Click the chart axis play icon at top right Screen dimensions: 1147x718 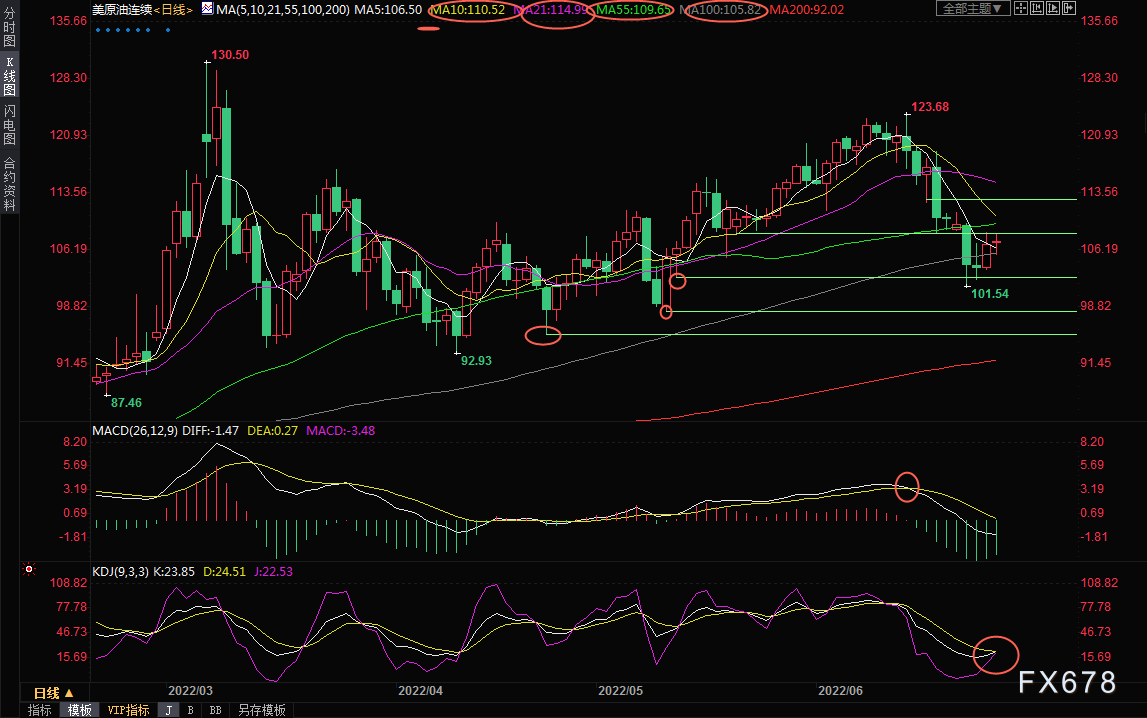[1053, 8]
